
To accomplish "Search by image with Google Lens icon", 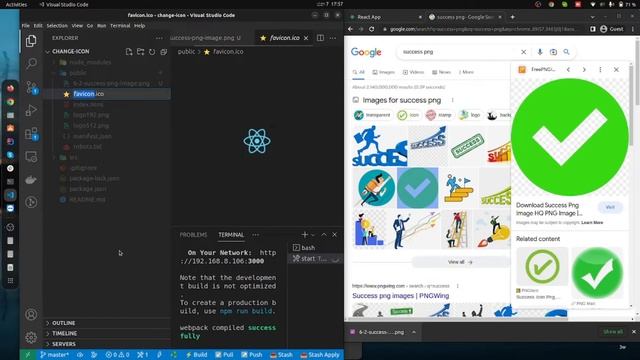I will pyautogui.click(x=553, y=52).
